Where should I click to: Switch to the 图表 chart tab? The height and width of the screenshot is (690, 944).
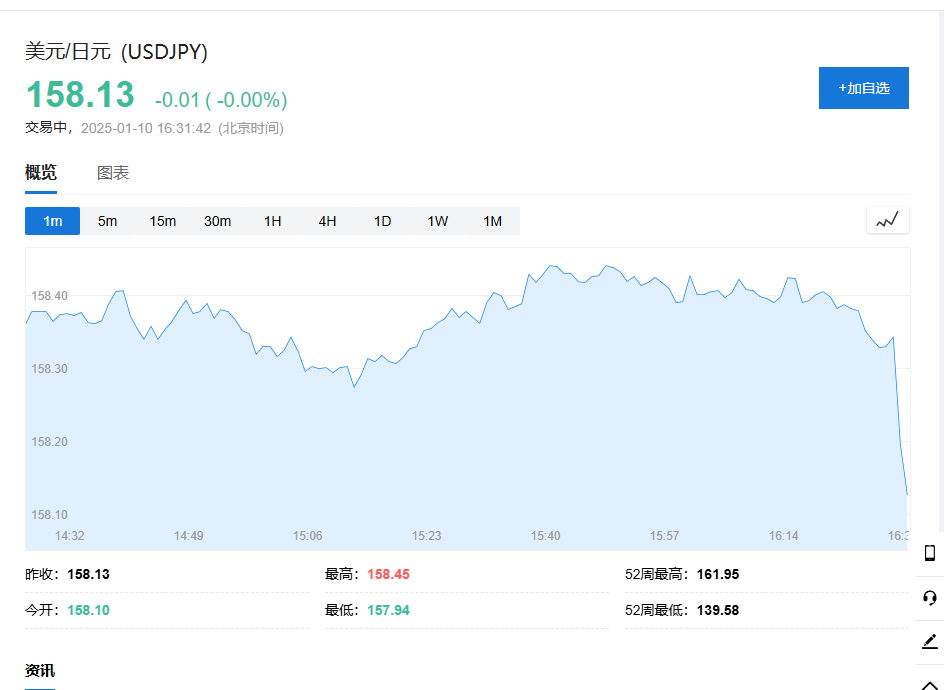click(x=113, y=173)
